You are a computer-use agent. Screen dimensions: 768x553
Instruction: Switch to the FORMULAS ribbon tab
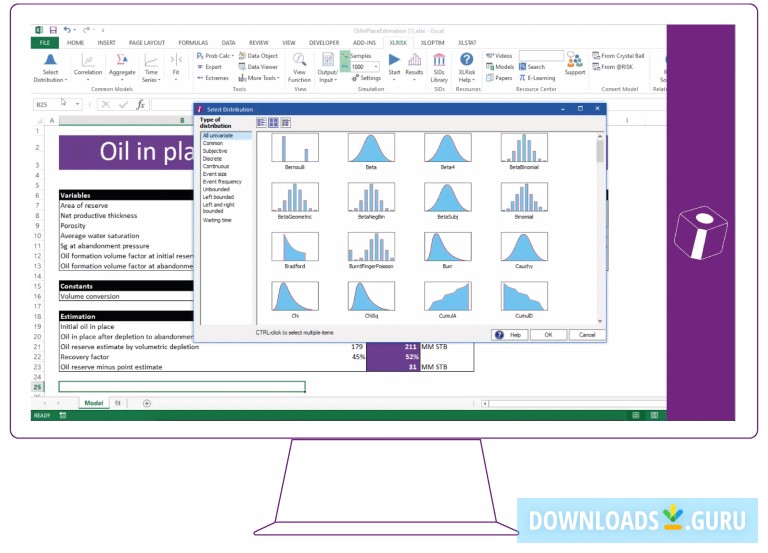tap(193, 43)
